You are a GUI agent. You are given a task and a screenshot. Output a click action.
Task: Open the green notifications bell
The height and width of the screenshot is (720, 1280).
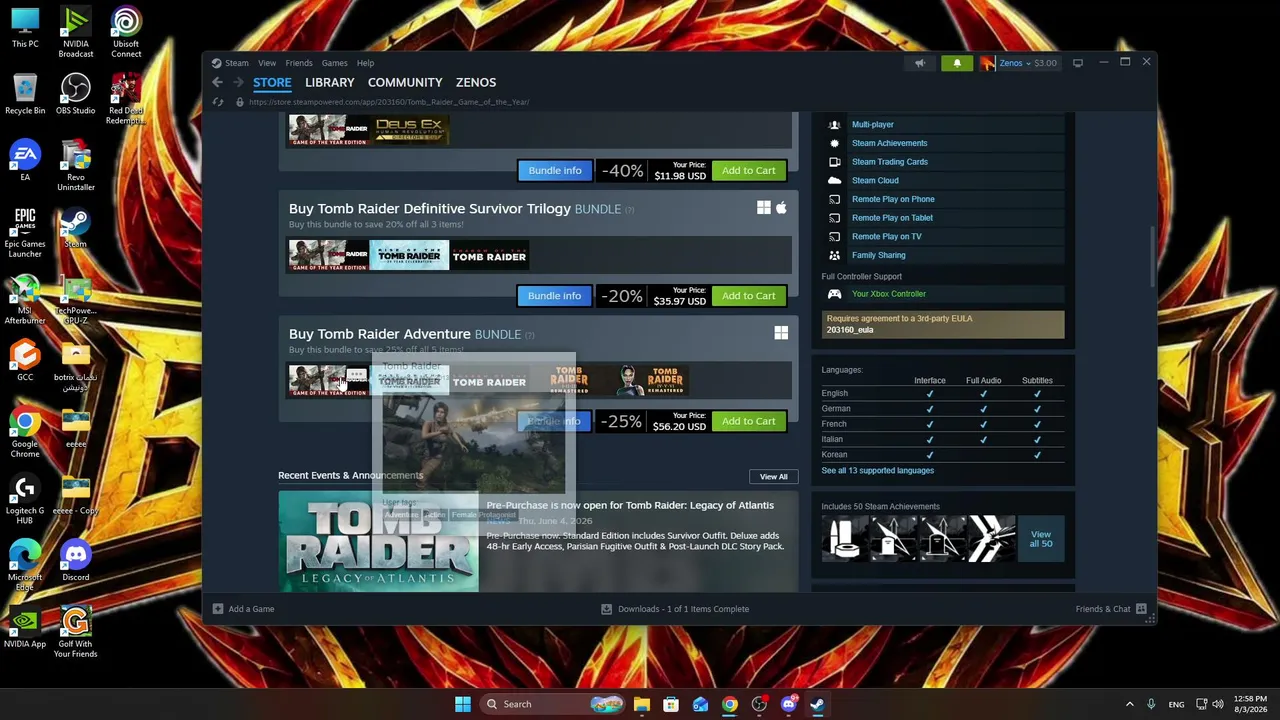[x=957, y=63]
